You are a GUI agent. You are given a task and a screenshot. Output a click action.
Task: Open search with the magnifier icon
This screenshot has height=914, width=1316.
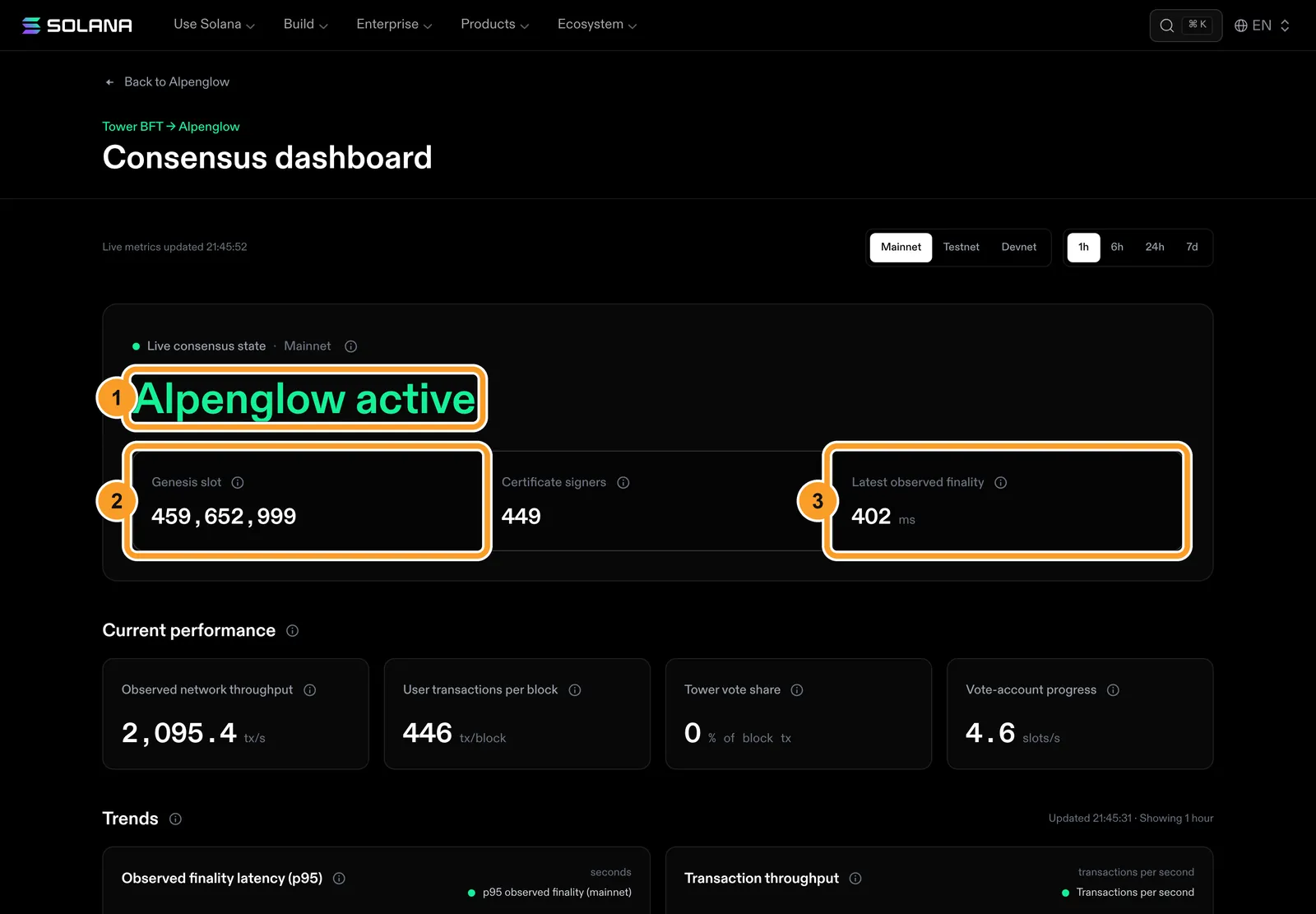[x=1166, y=26]
